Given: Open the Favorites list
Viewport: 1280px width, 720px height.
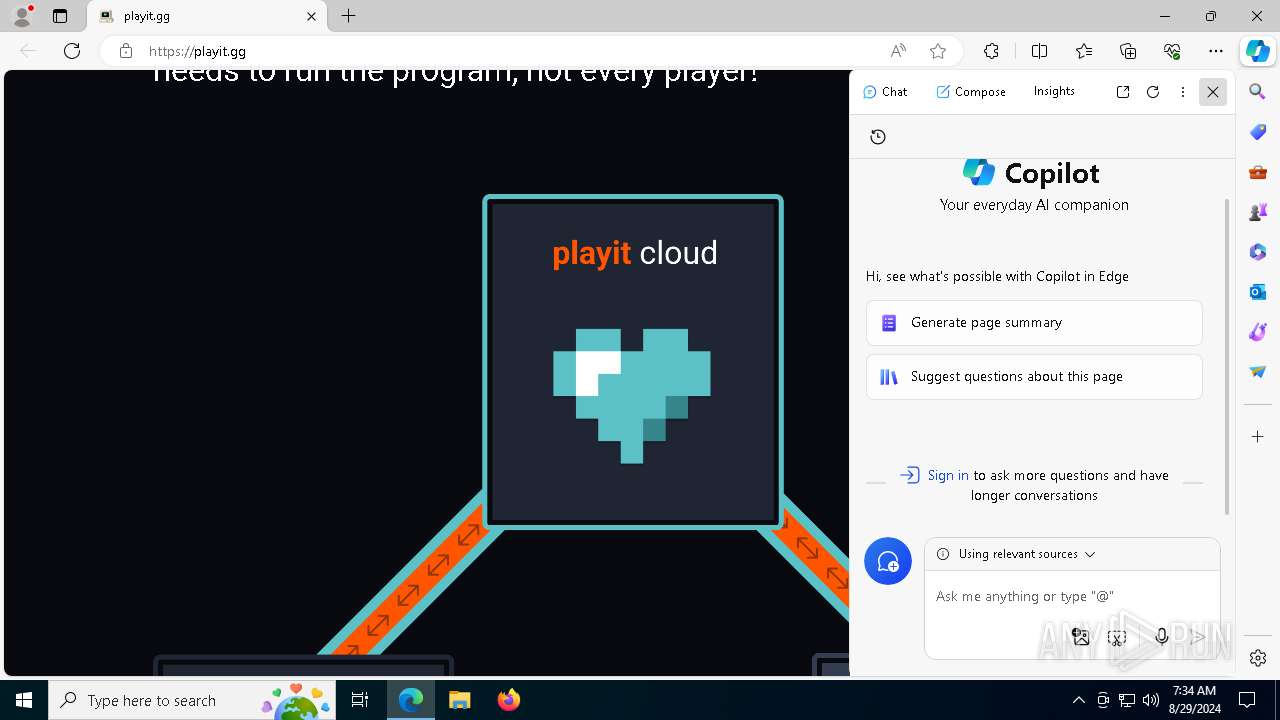Looking at the screenshot, I should click(1084, 51).
